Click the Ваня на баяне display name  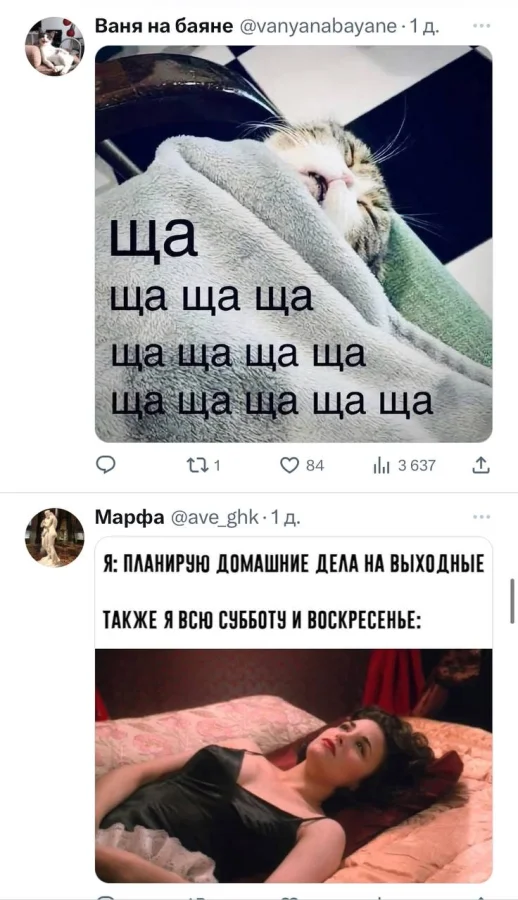pyautogui.click(x=164, y=26)
